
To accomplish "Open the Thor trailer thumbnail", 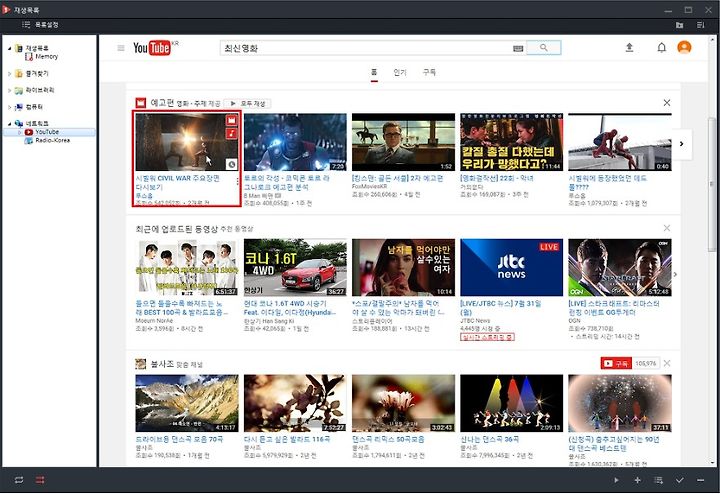I will (x=295, y=142).
